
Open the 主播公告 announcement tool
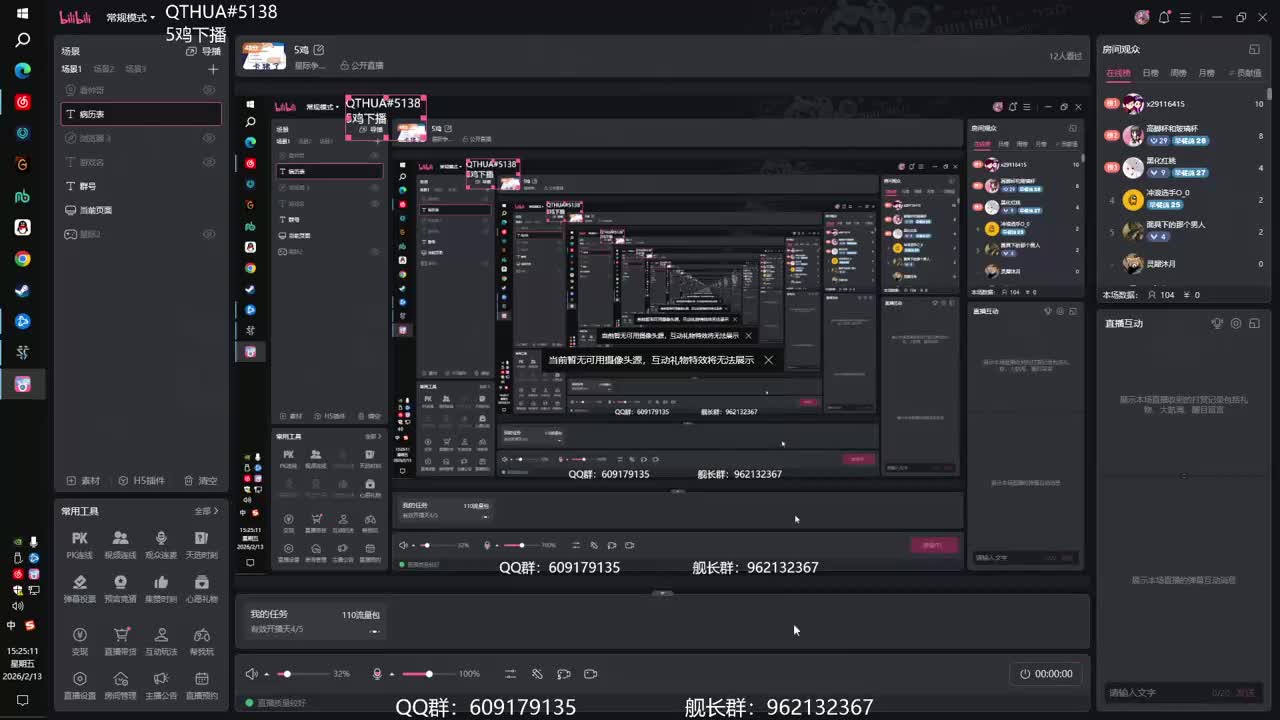pos(161,684)
